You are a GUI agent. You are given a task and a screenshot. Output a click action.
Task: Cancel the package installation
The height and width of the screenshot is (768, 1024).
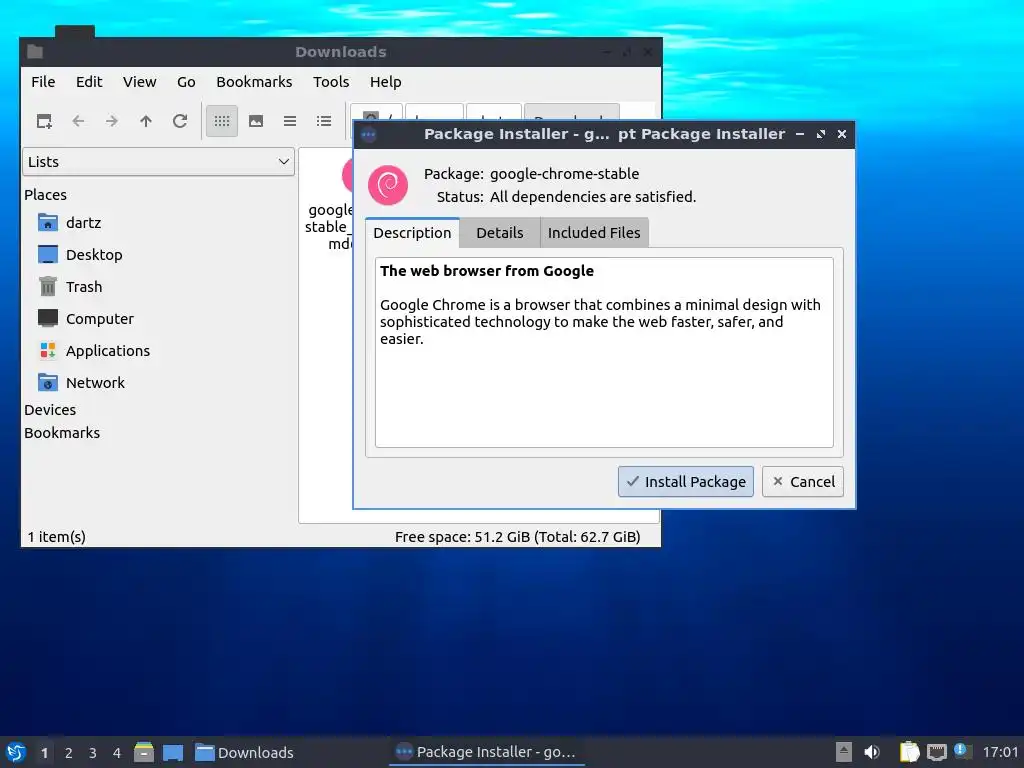[803, 481]
